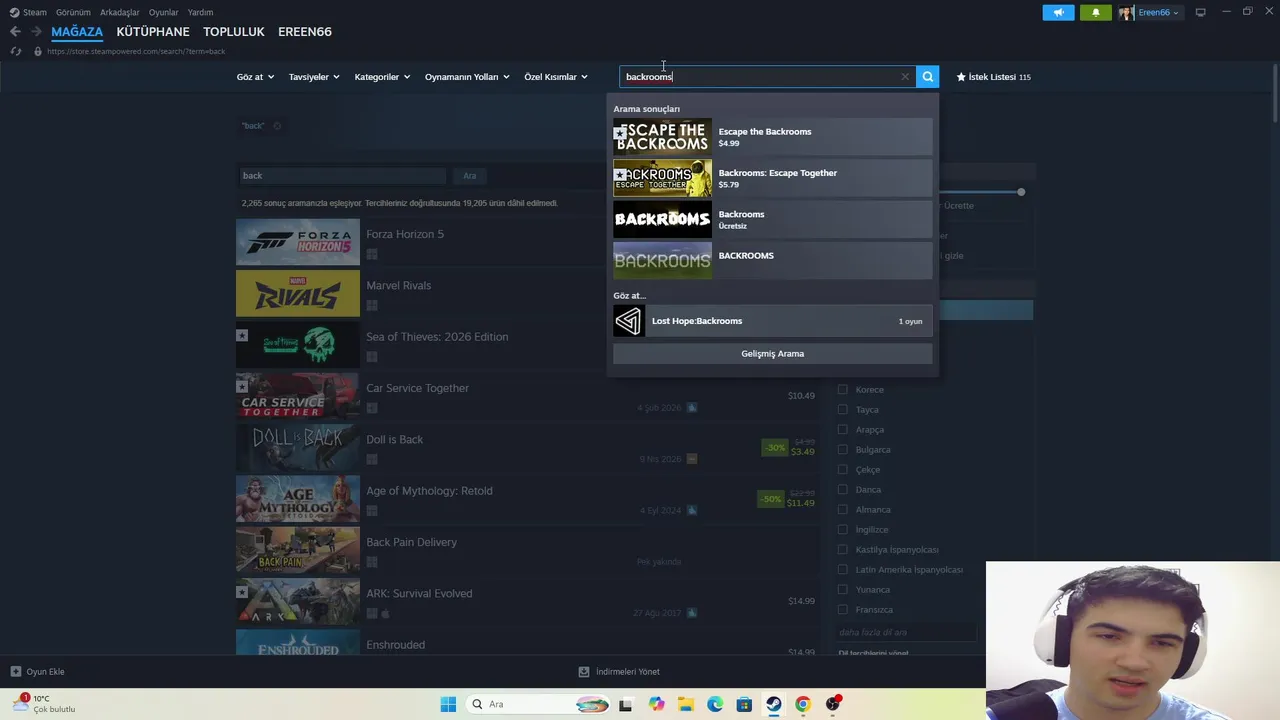Switch to Big Picture mode monitor icon
The image size is (1280, 720).
(x=1200, y=12)
